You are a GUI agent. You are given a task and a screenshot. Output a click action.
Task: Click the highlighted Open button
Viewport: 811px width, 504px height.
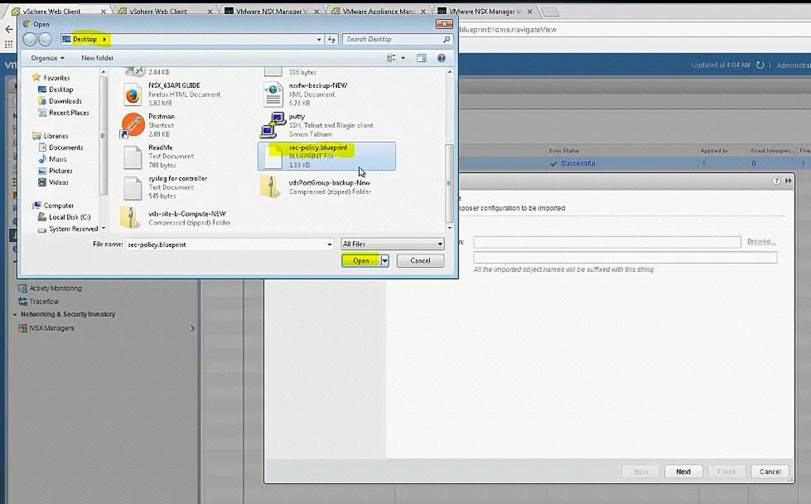[360, 261]
